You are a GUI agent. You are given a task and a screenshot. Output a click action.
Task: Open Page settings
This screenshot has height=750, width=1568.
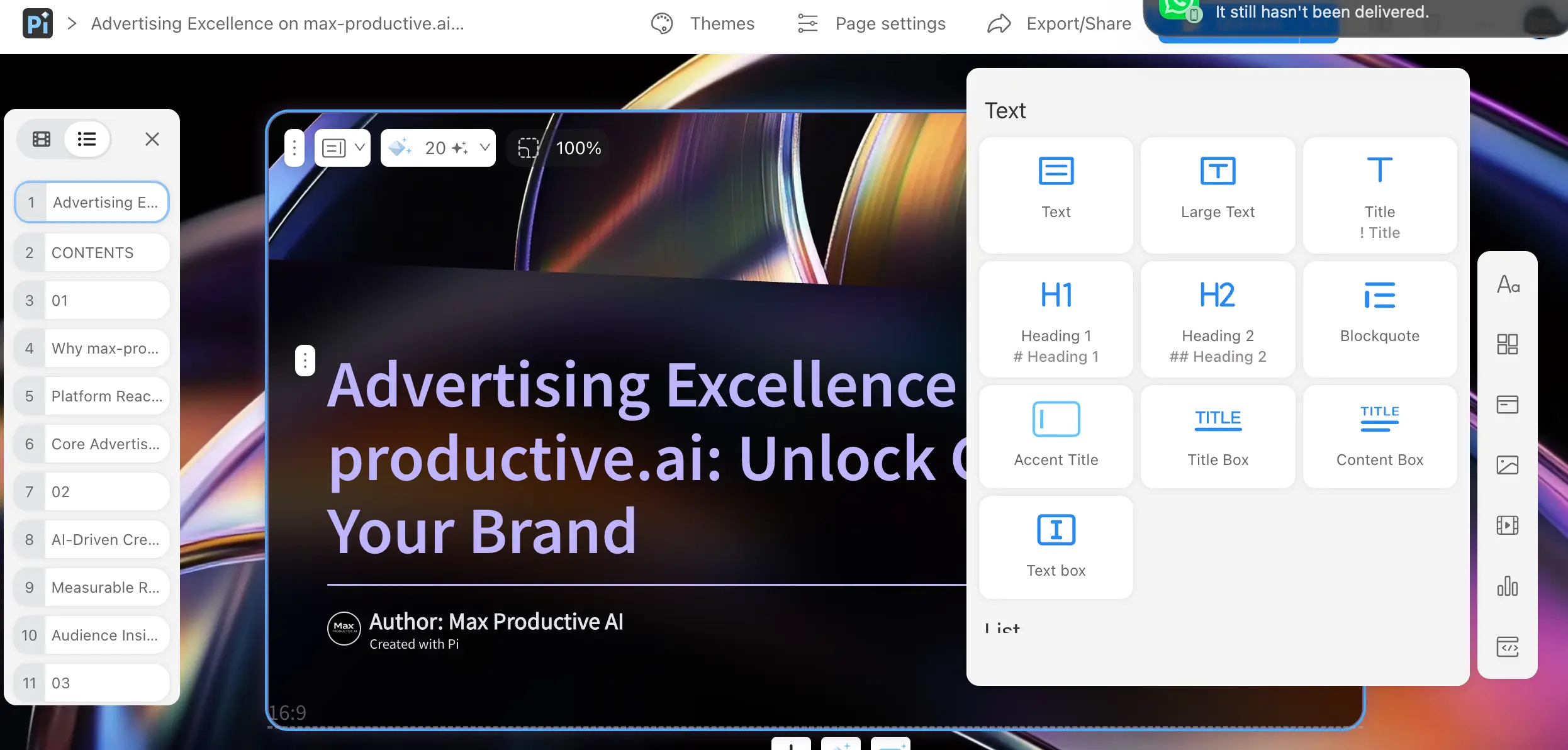(871, 24)
